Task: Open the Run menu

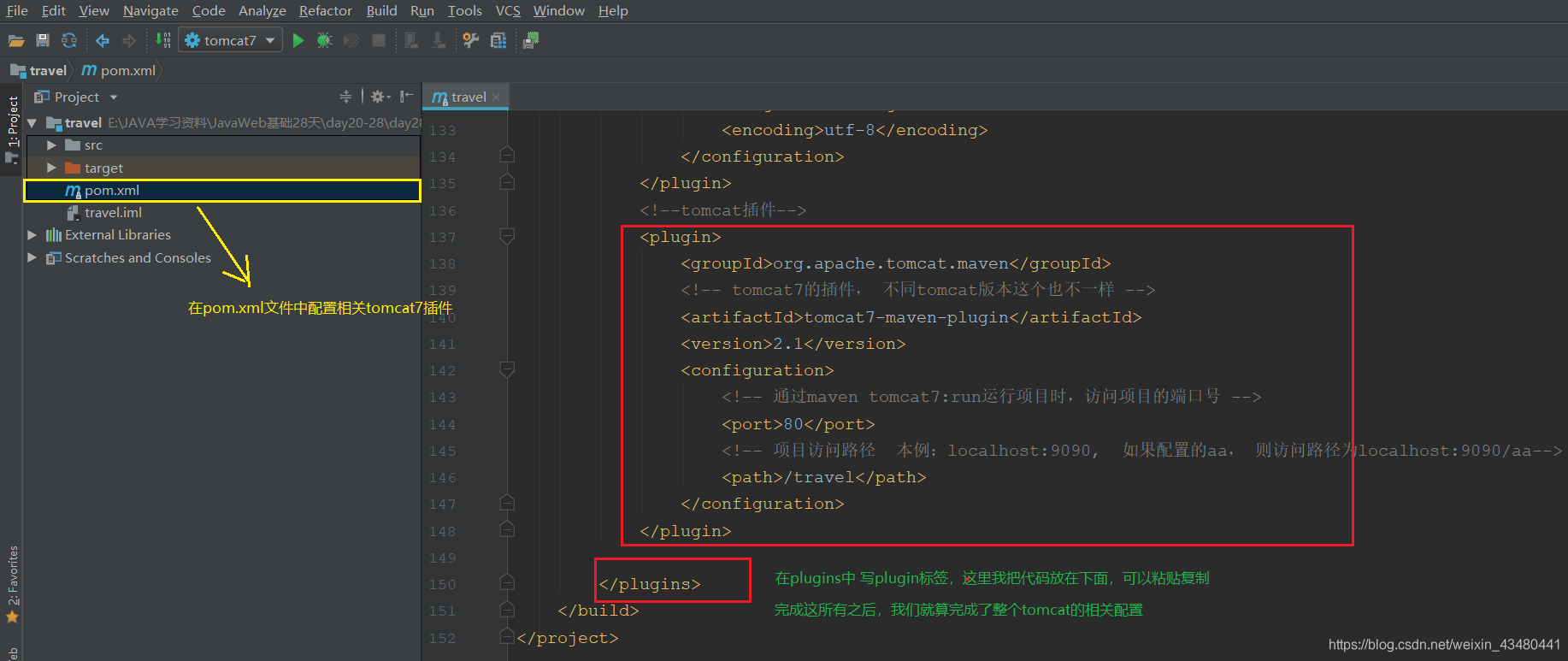Action: click(x=422, y=10)
